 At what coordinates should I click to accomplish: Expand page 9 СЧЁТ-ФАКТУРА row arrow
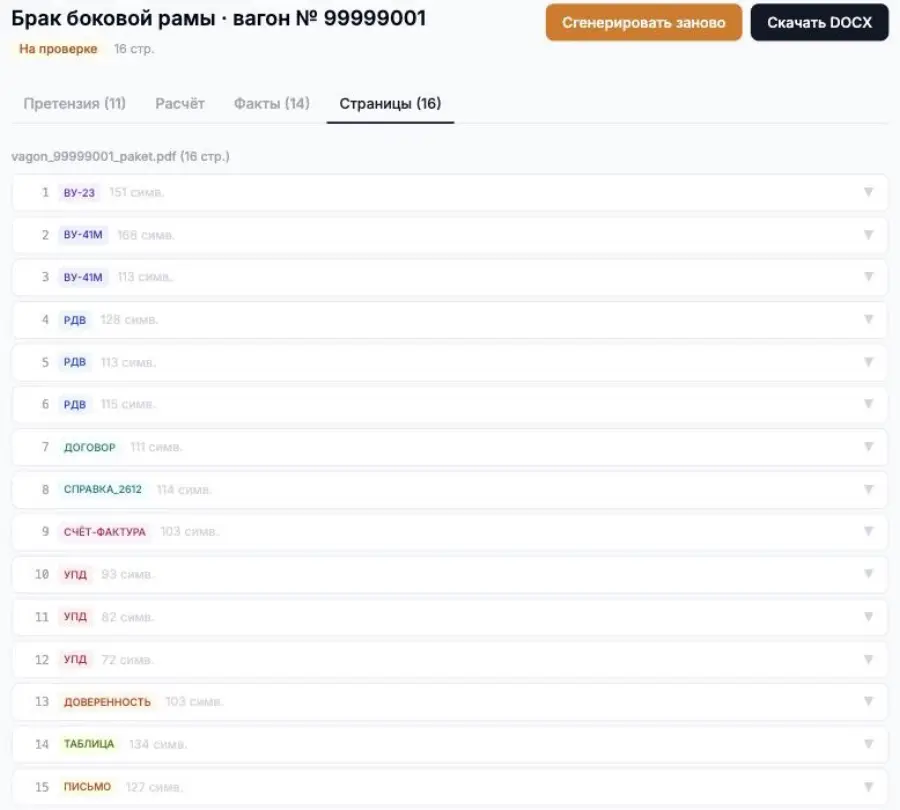click(868, 532)
